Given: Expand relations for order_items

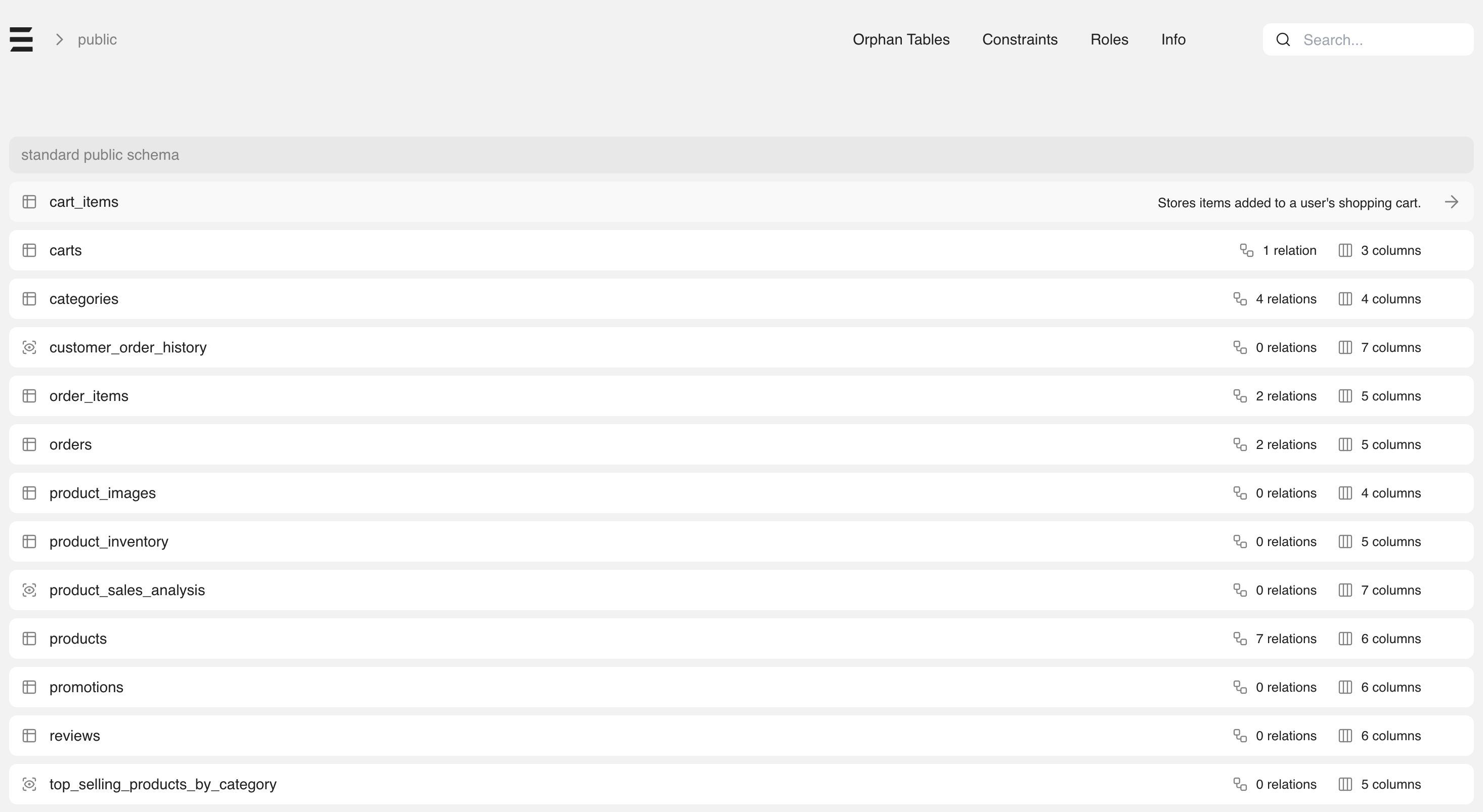Looking at the screenshot, I should coord(1241,395).
